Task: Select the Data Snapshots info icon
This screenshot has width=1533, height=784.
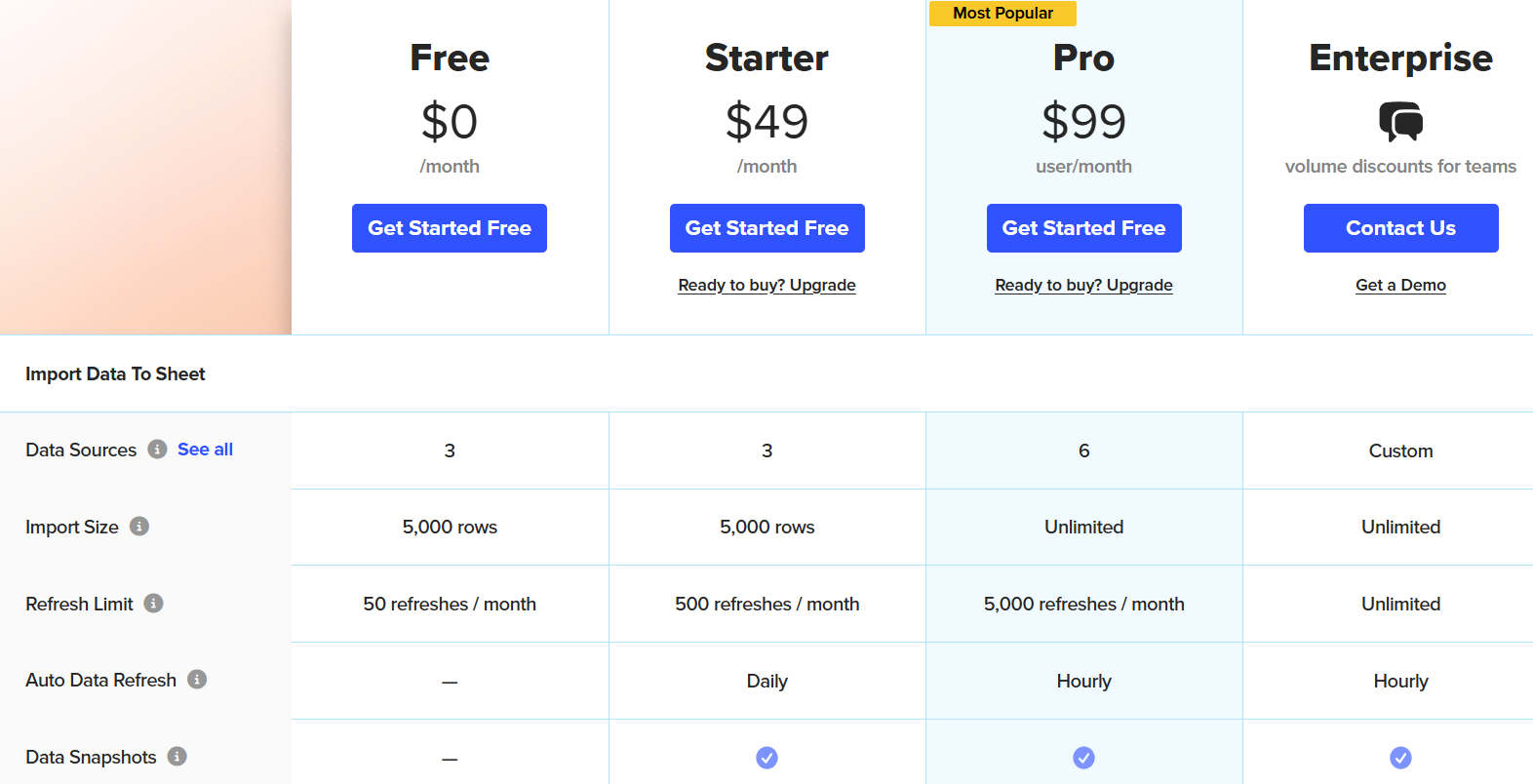Action: [x=177, y=757]
